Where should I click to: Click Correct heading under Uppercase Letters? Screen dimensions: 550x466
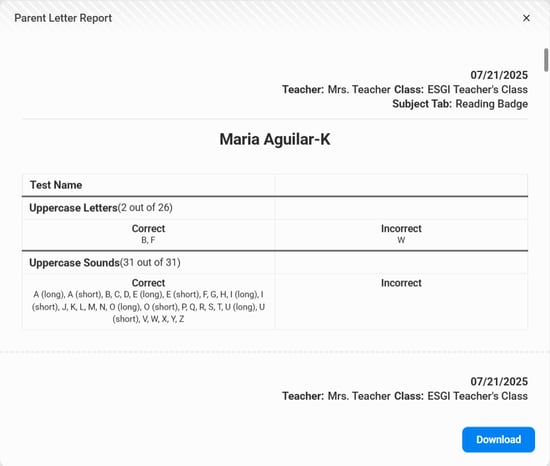[x=148, y=228]
